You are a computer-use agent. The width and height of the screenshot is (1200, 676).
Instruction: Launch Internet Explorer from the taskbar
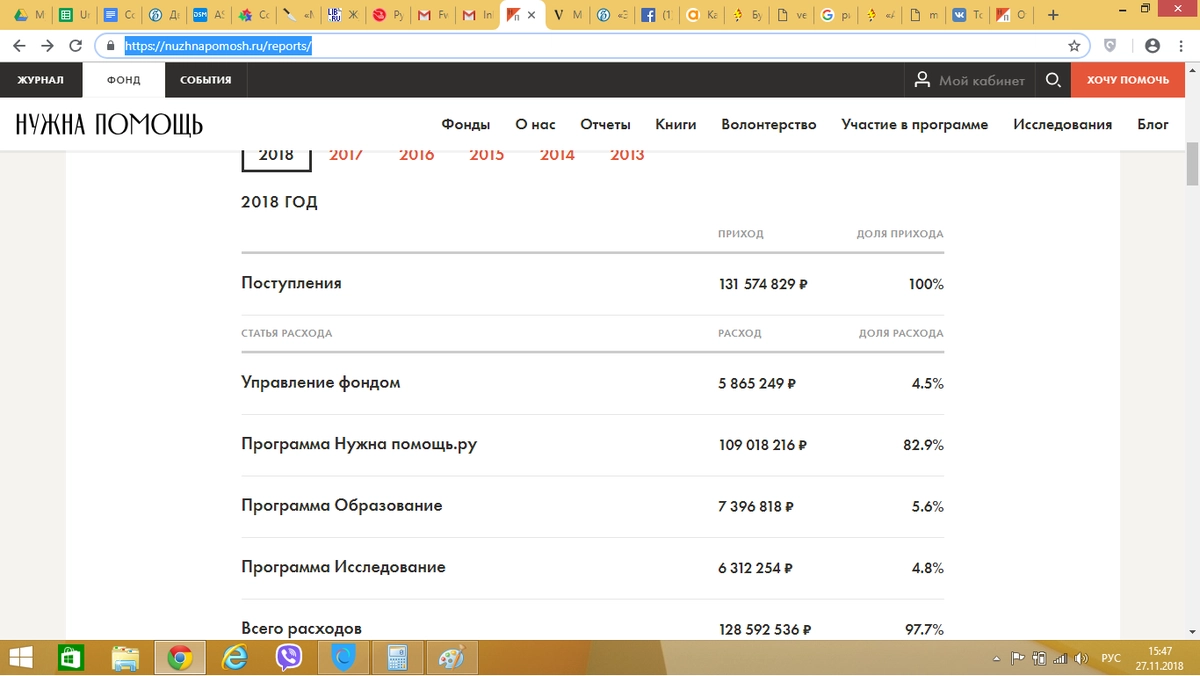point(235,657)
